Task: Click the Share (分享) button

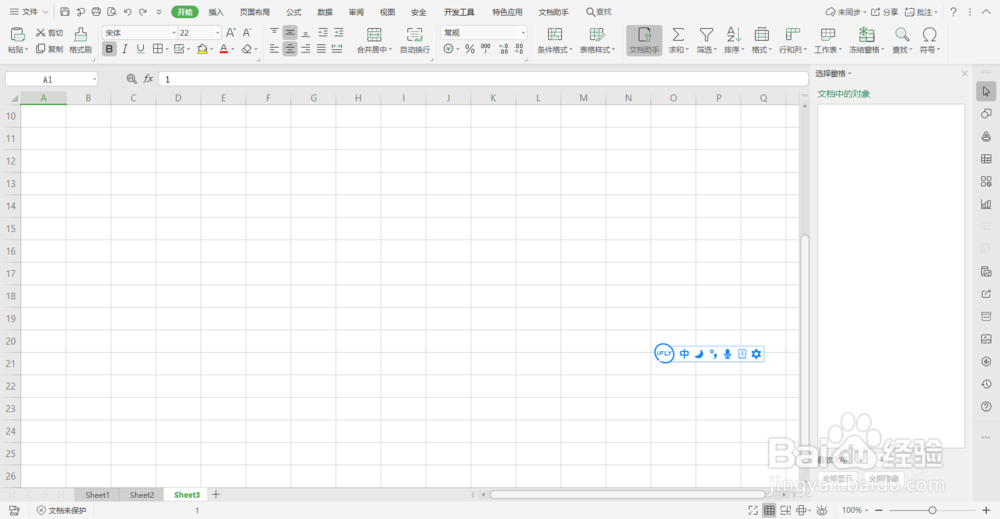Action: 885,12
